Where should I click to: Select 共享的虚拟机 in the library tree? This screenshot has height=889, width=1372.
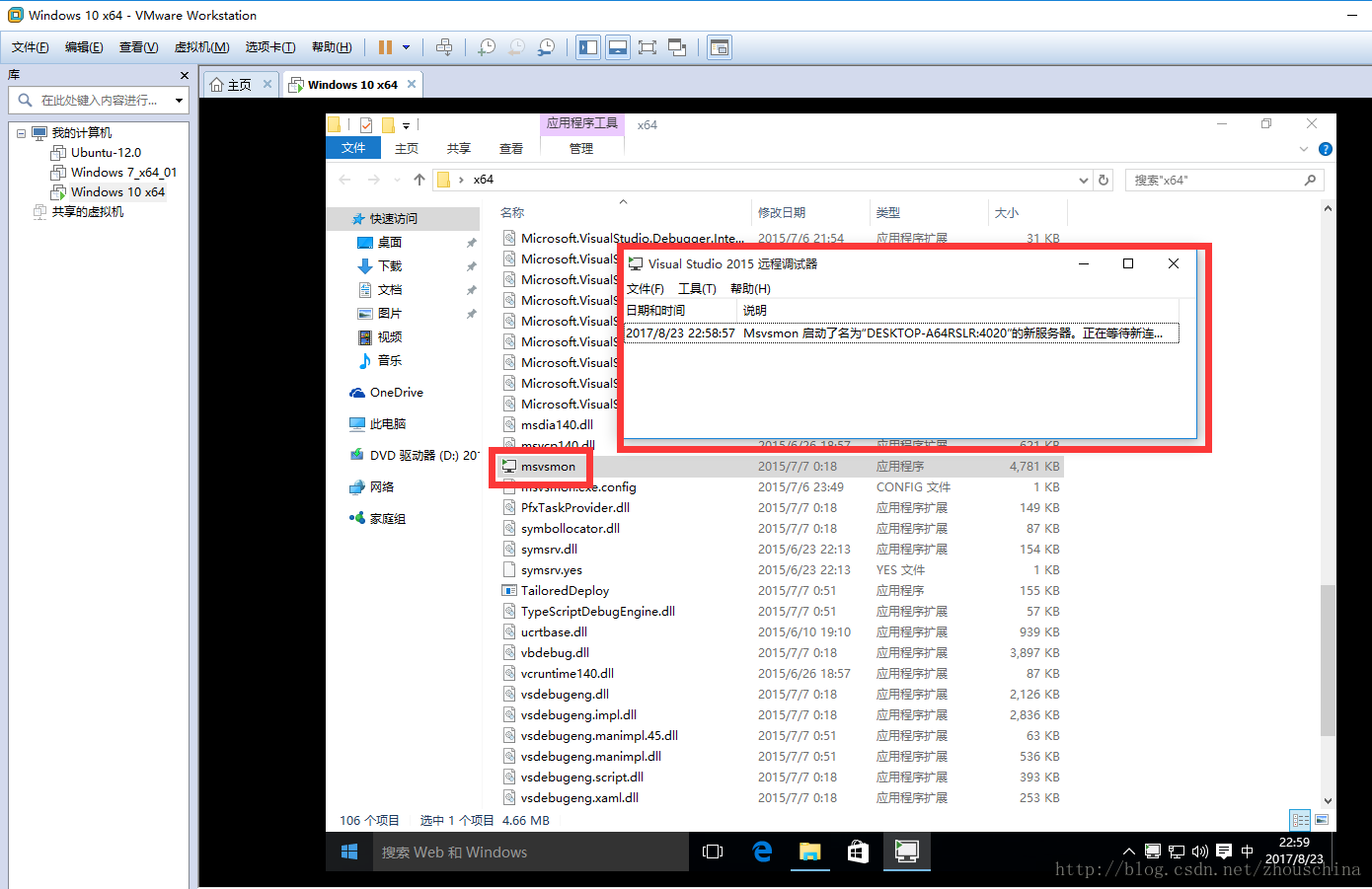pyautogui.click(x=88, y=212)
